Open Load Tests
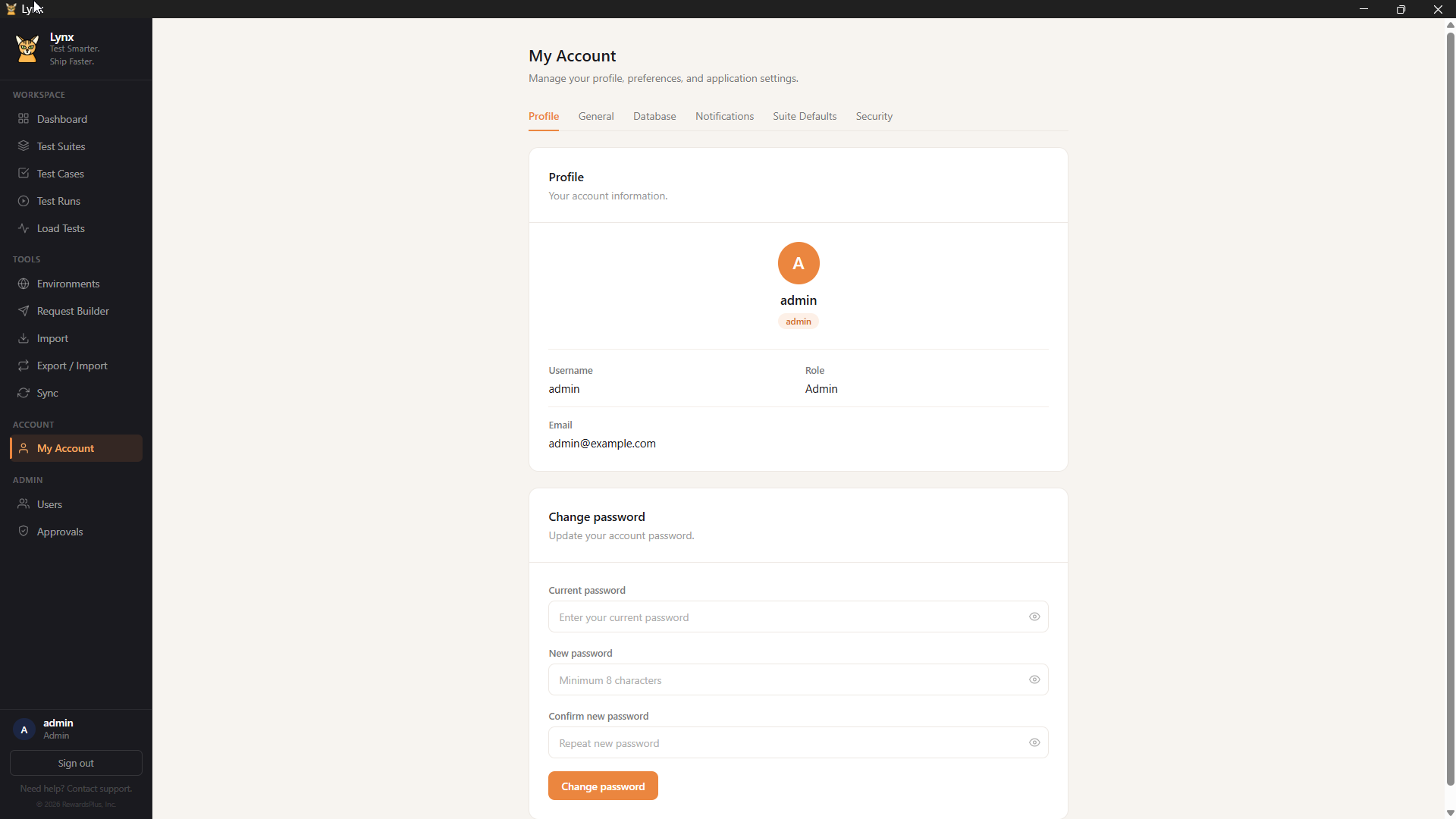The image size is (1456, 819). tap(61, 227)
